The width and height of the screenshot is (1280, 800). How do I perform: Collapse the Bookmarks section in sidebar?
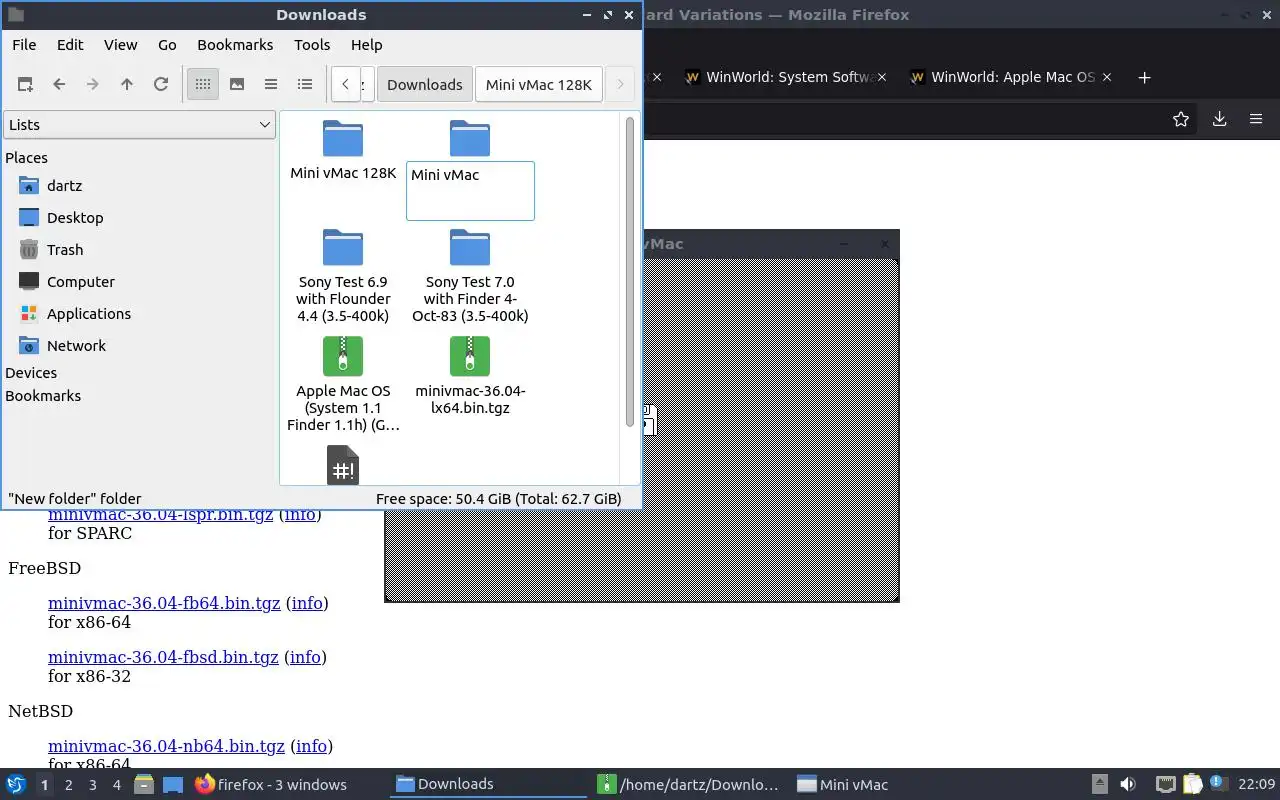click(x=43, y=396)
